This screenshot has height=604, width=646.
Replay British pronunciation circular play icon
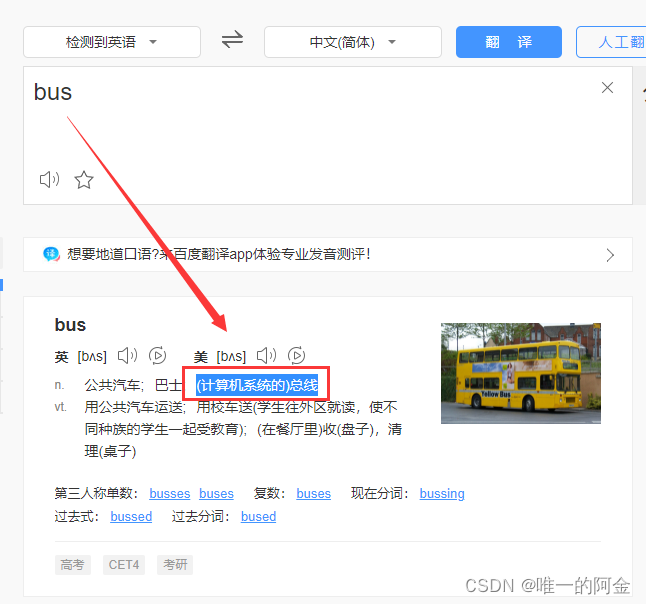pyautogui.click(x=157, y=355)
